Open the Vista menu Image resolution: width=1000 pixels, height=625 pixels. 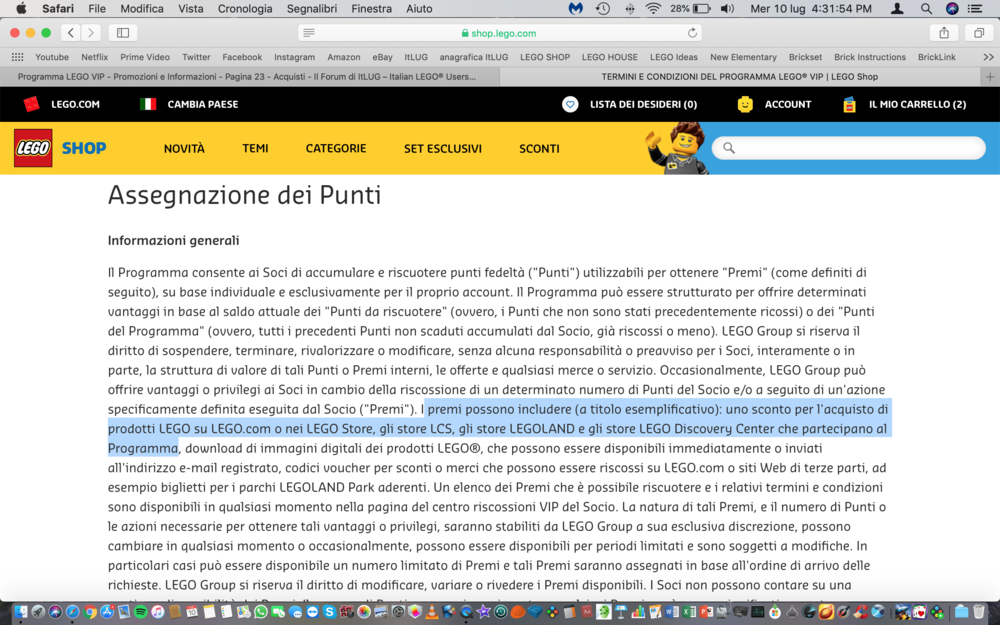tap(191, 8)
